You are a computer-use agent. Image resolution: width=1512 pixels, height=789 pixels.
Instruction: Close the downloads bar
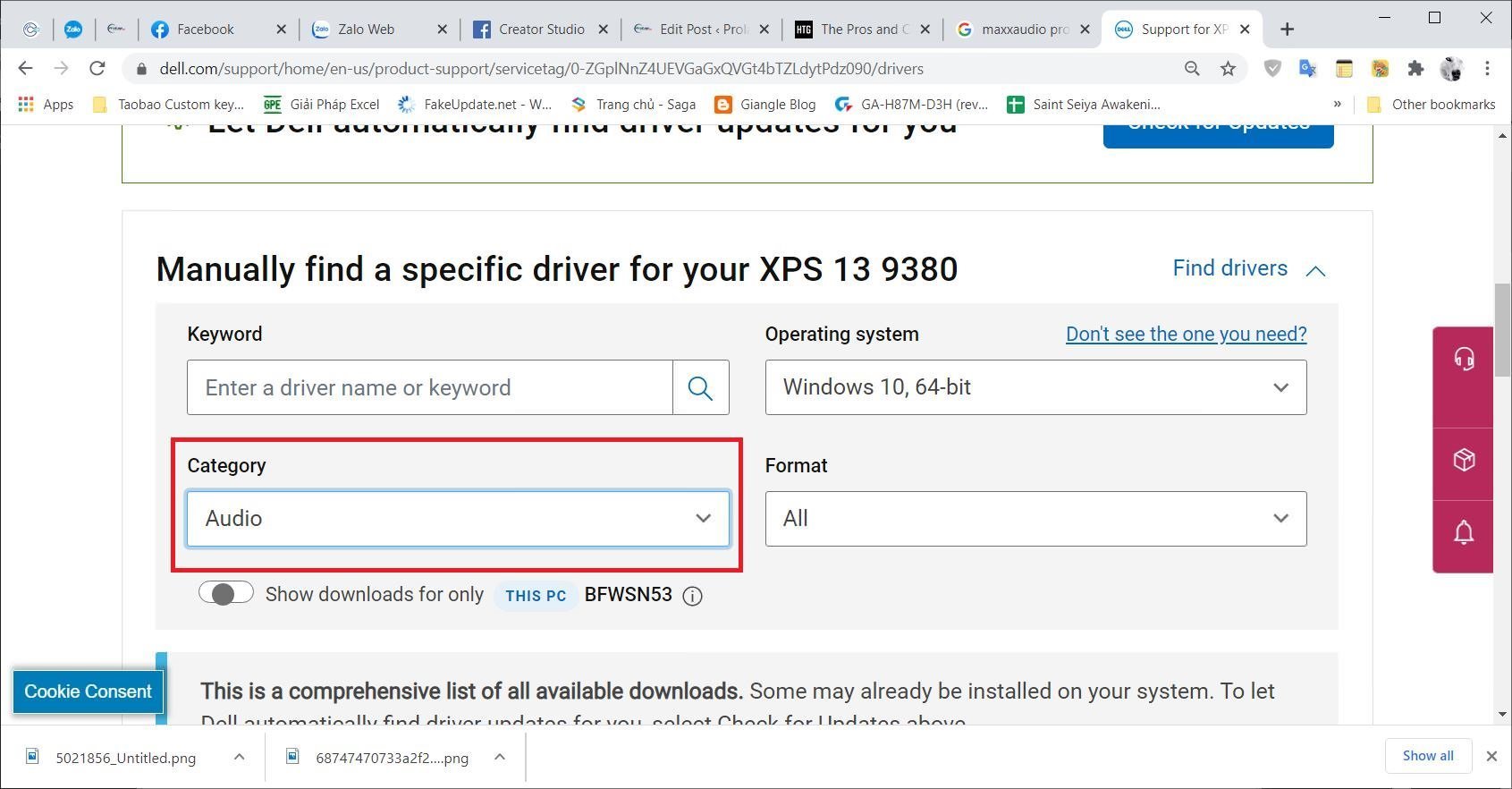click(x=1491, y=756)
